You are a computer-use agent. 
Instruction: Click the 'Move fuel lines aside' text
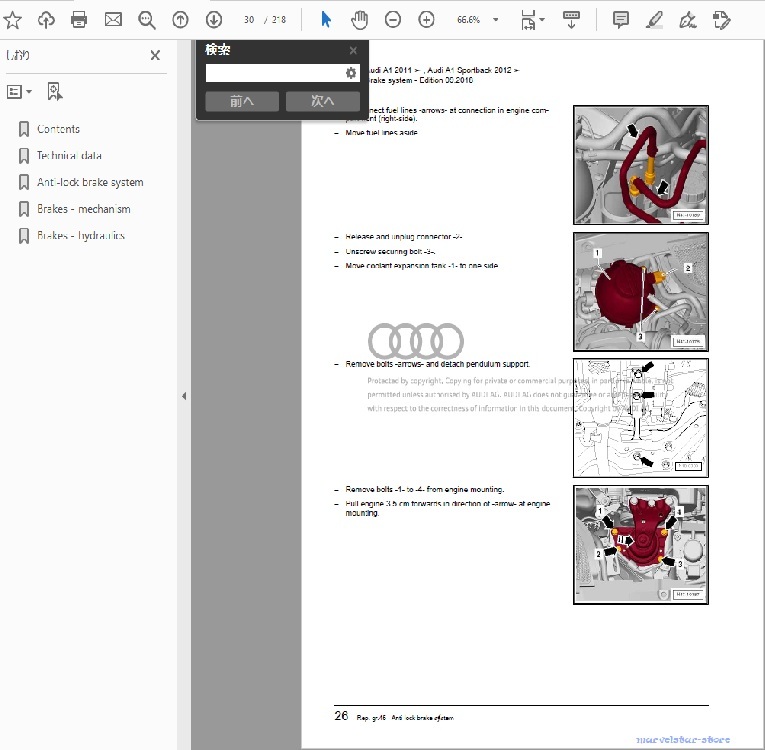coord(382,133)
